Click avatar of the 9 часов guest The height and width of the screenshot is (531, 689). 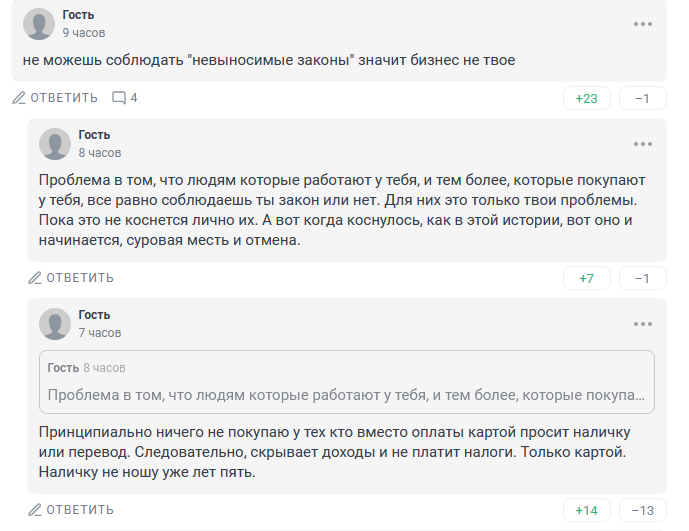tap(39, 24)
